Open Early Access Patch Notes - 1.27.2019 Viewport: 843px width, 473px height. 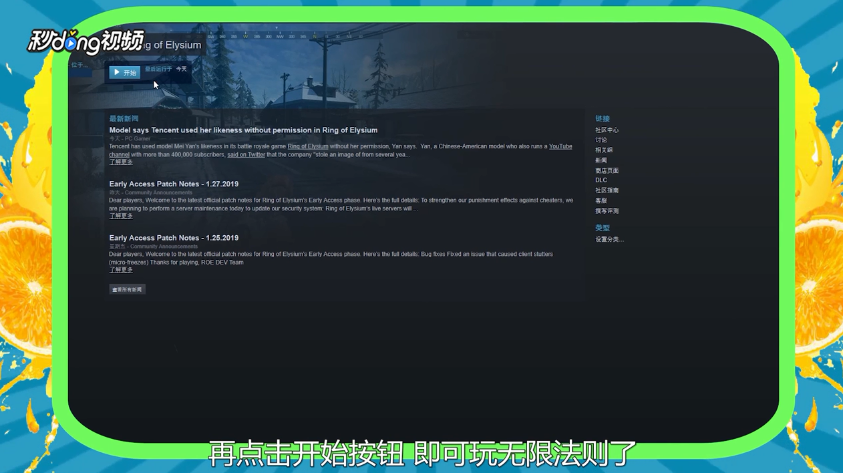[x=174, y=184]
